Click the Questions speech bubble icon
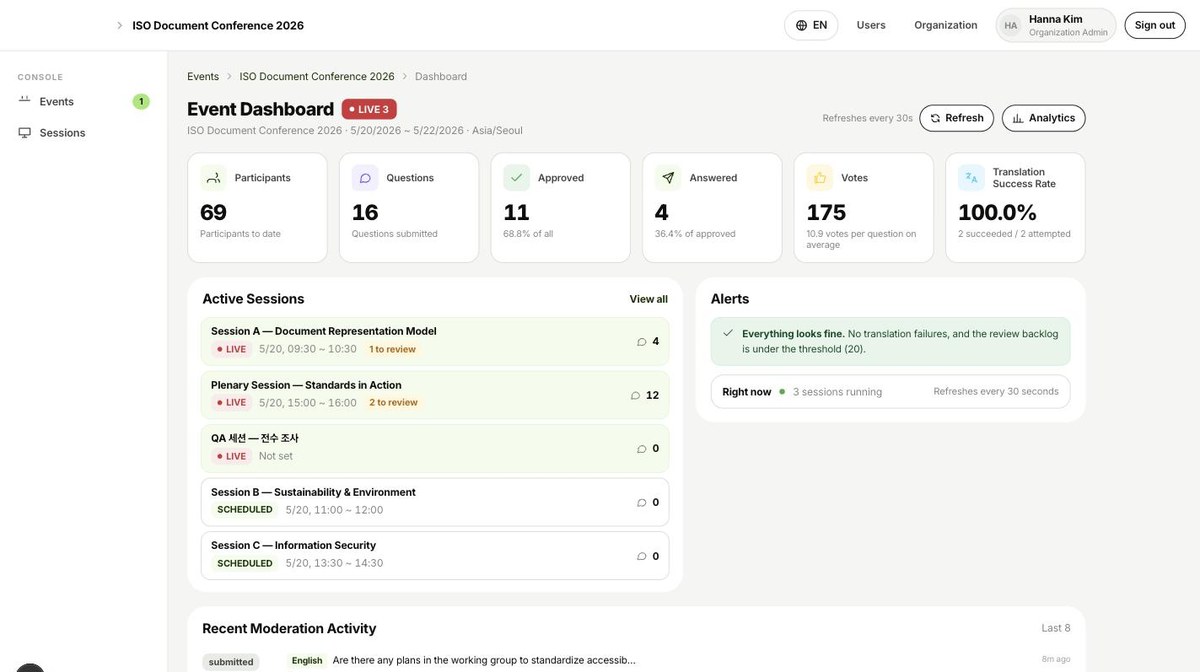 (x=365, y=178)
